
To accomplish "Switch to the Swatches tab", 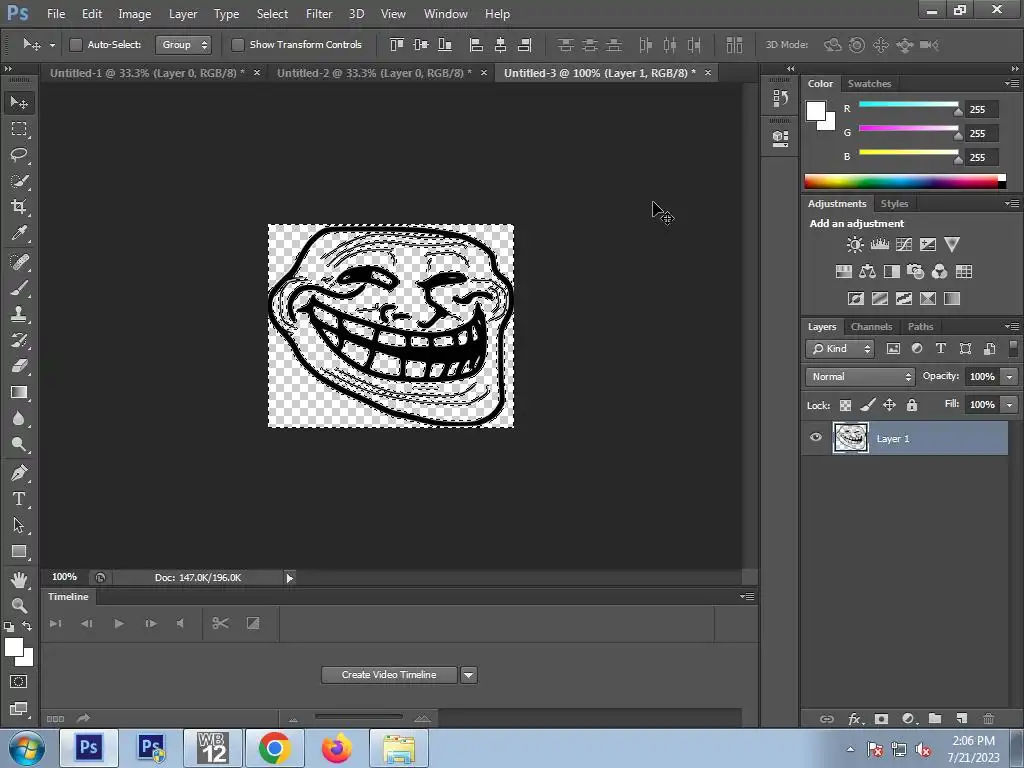I will point(869,84).
